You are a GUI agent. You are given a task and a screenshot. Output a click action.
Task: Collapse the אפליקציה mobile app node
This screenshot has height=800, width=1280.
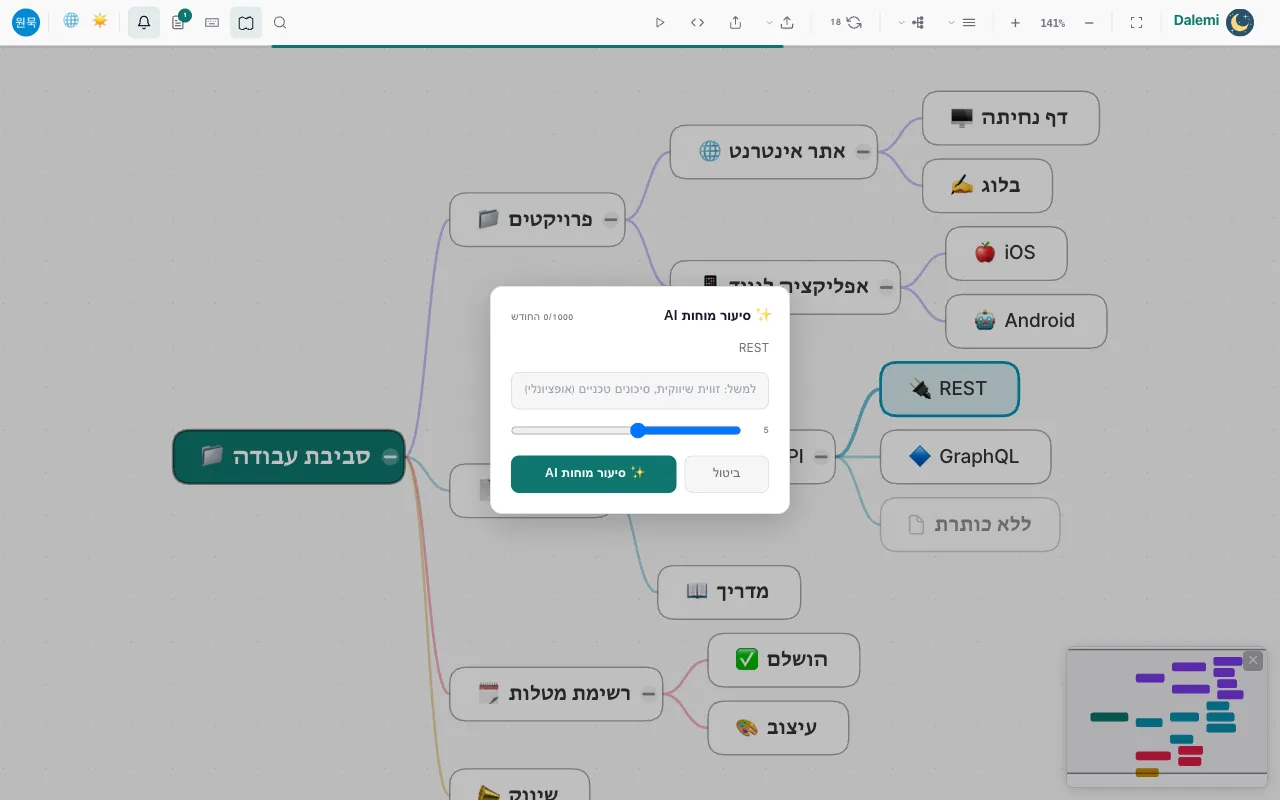(886, 287)
